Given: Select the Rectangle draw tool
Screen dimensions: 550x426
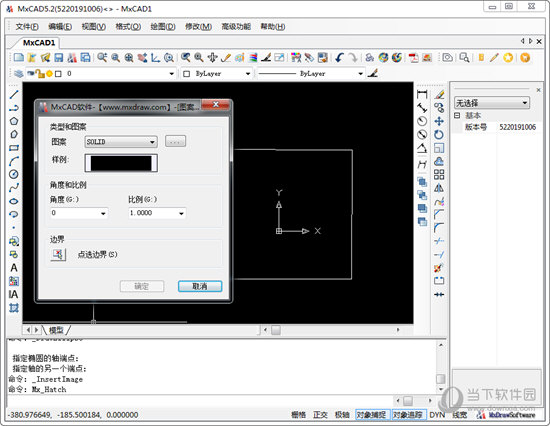Looking at the screenshot, I should (x=14, y=148).
